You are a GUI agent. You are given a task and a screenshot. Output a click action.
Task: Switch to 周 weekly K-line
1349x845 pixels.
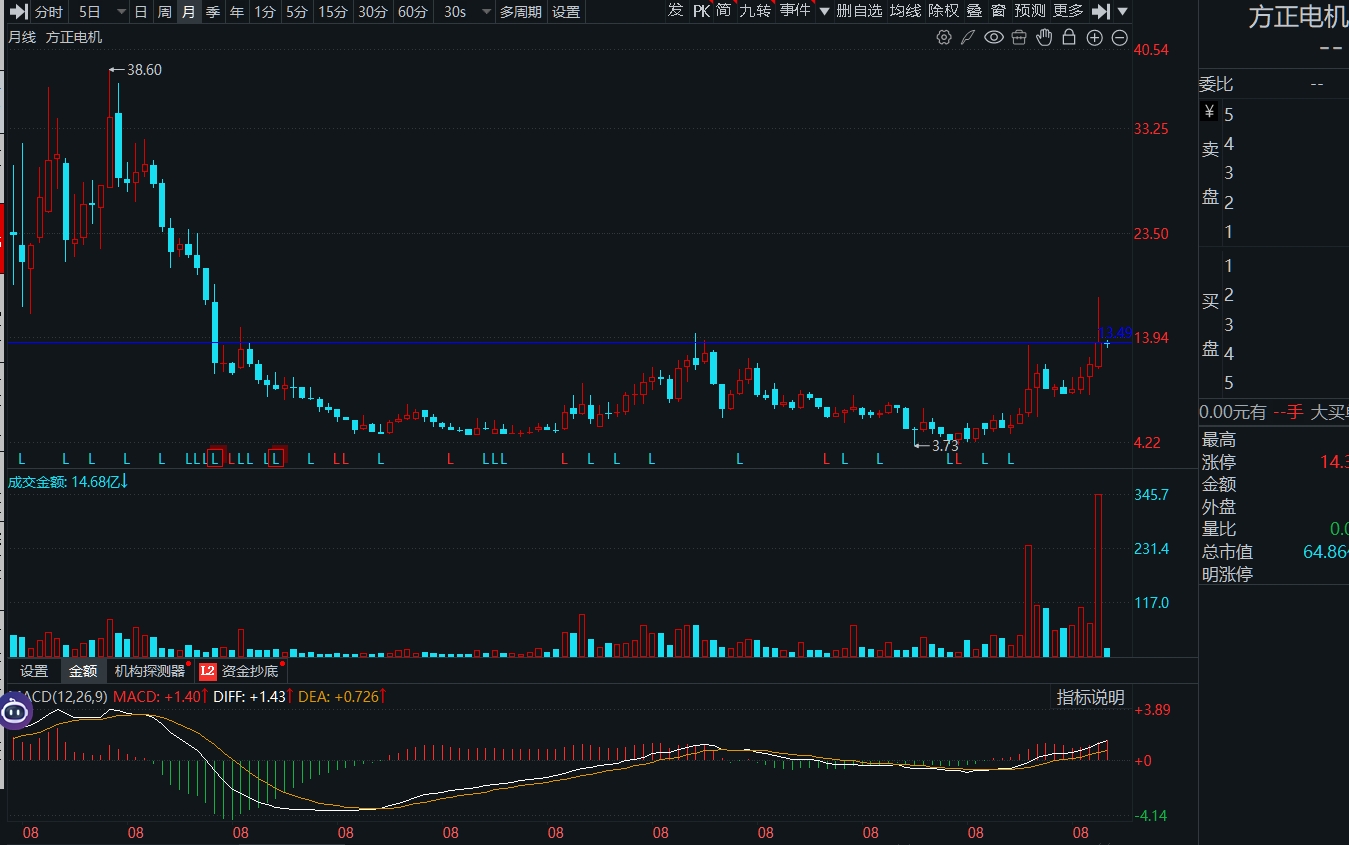tap(164, 12)
